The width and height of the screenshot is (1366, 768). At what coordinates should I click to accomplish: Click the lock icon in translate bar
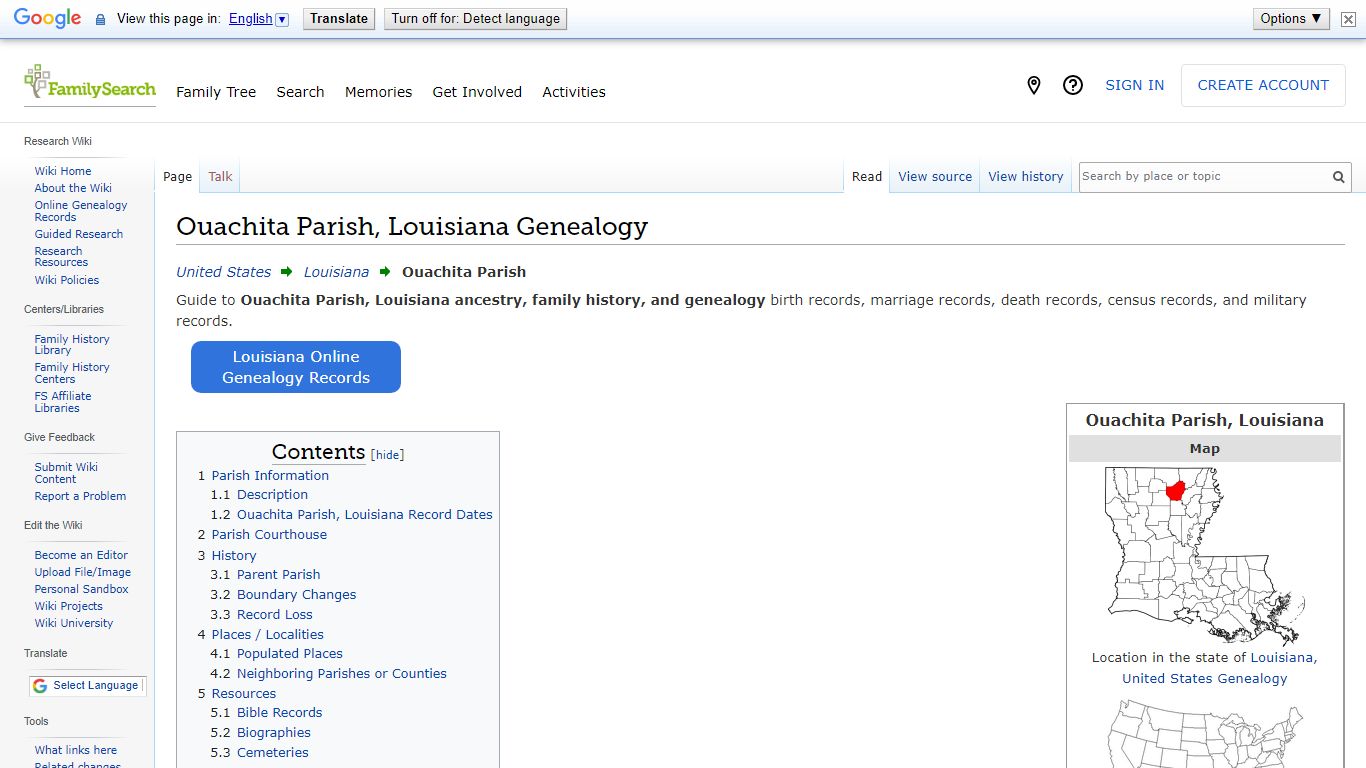[100, 19]
